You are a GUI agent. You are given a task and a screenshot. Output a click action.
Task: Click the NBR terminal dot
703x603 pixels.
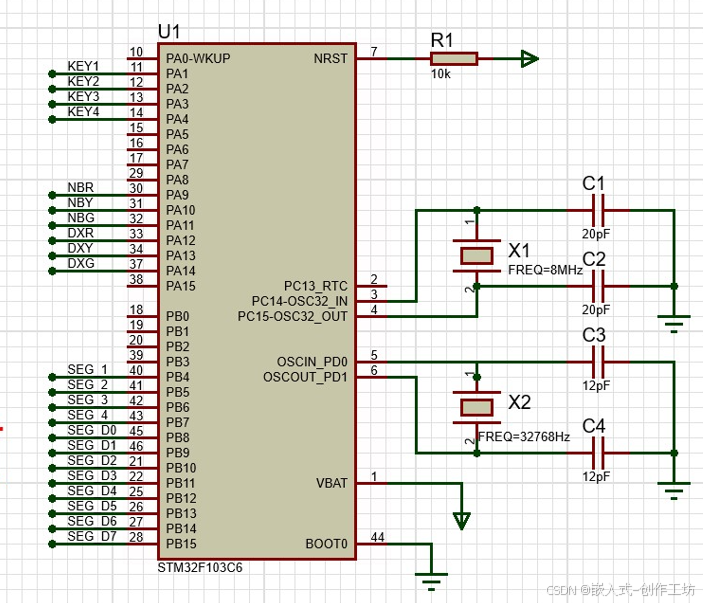pyautogui.click(x=52, y=195)
